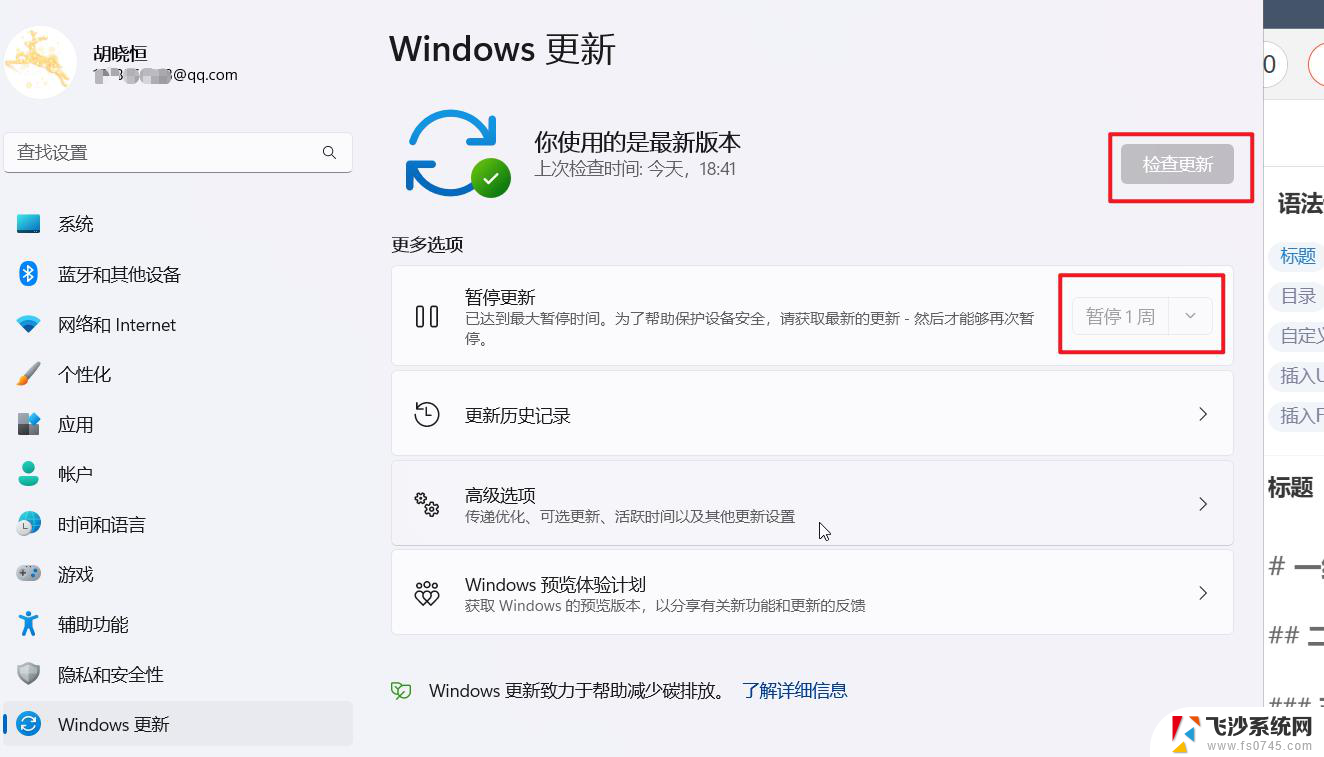Image resolution: width=1324 pixels, height=757 pixels.
Task: Click the large update status sync icon
Action: [457, 154]
